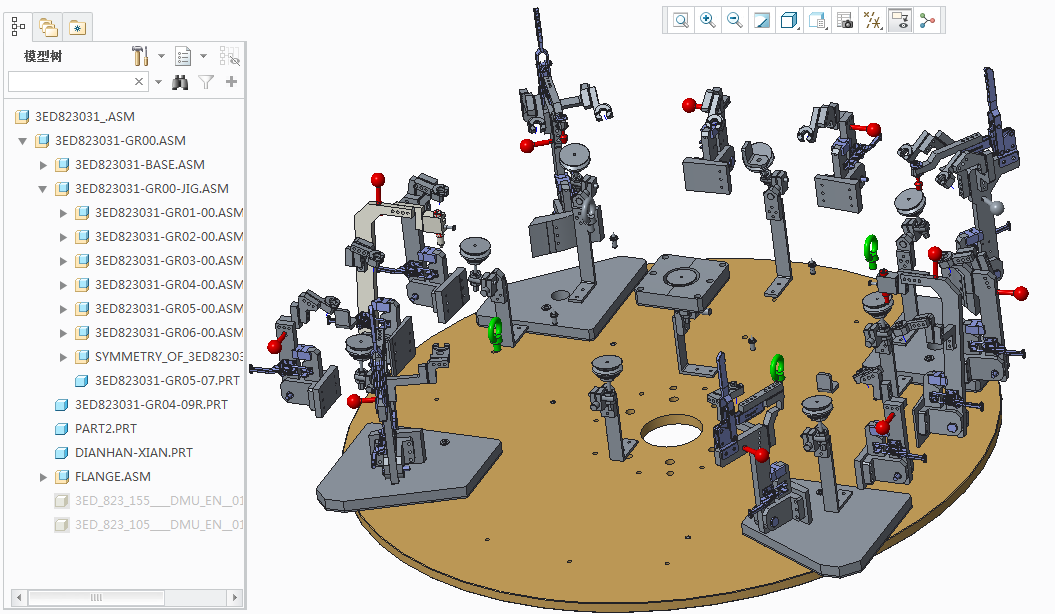
Task: Click the Repaint screen icon
Action: point(762,20)
